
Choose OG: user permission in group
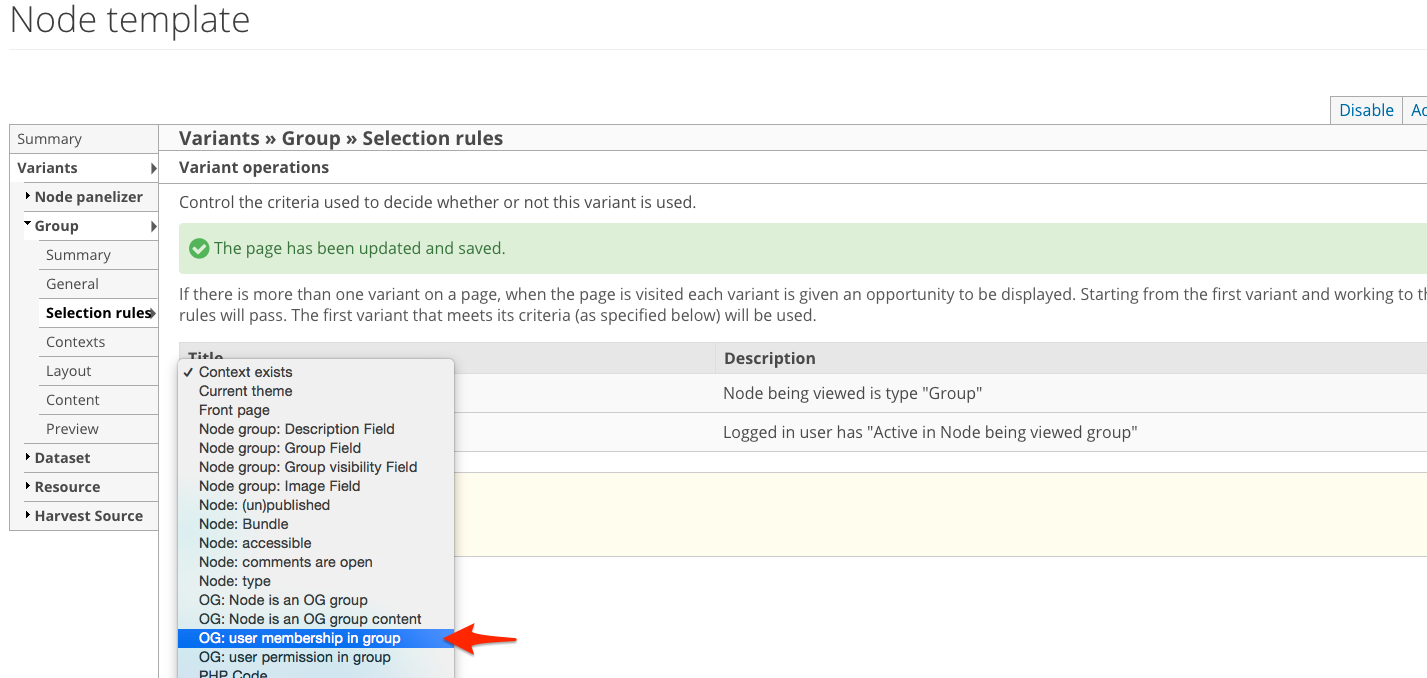tap(316, 657)
